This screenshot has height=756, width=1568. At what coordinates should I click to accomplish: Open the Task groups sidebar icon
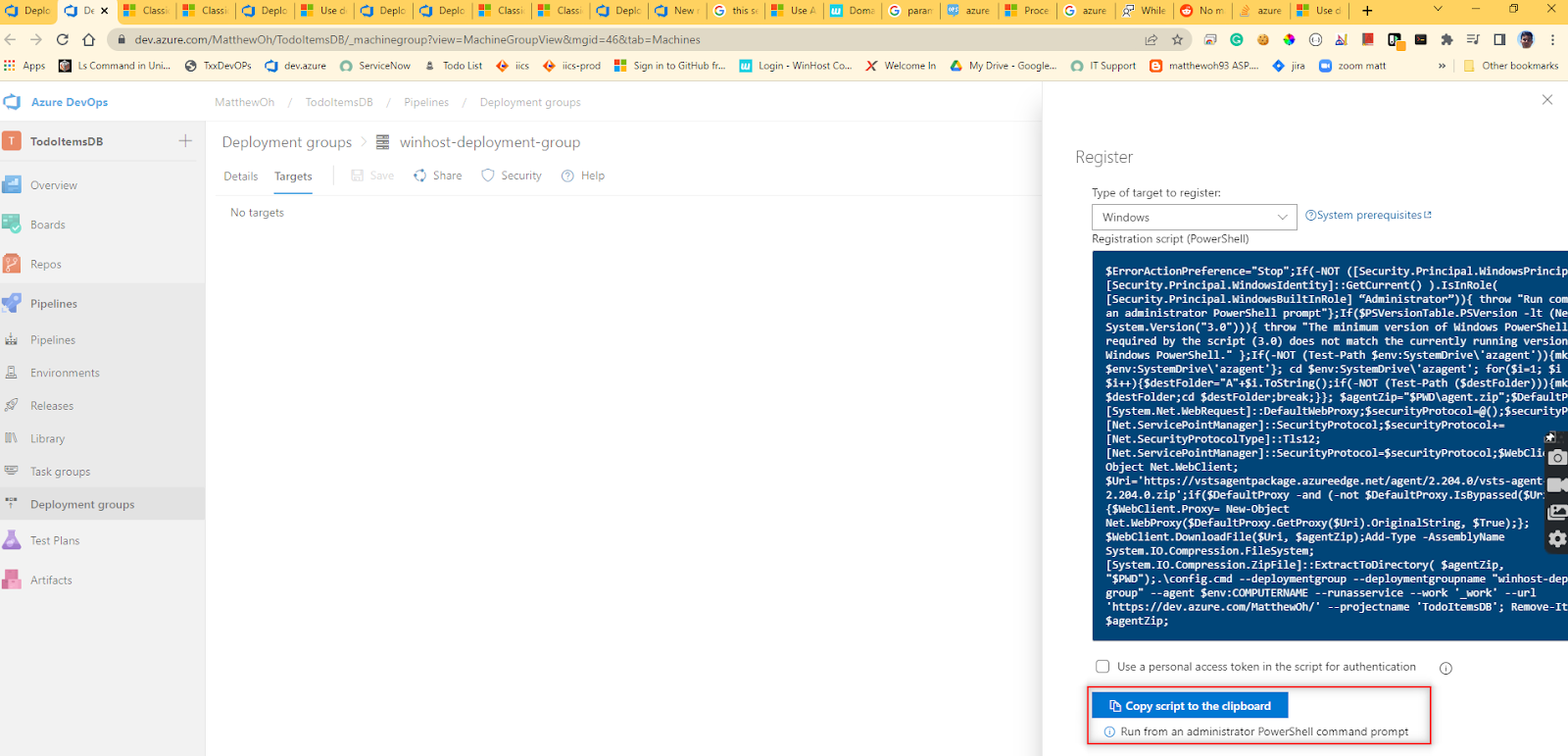[x=12, y=471]
